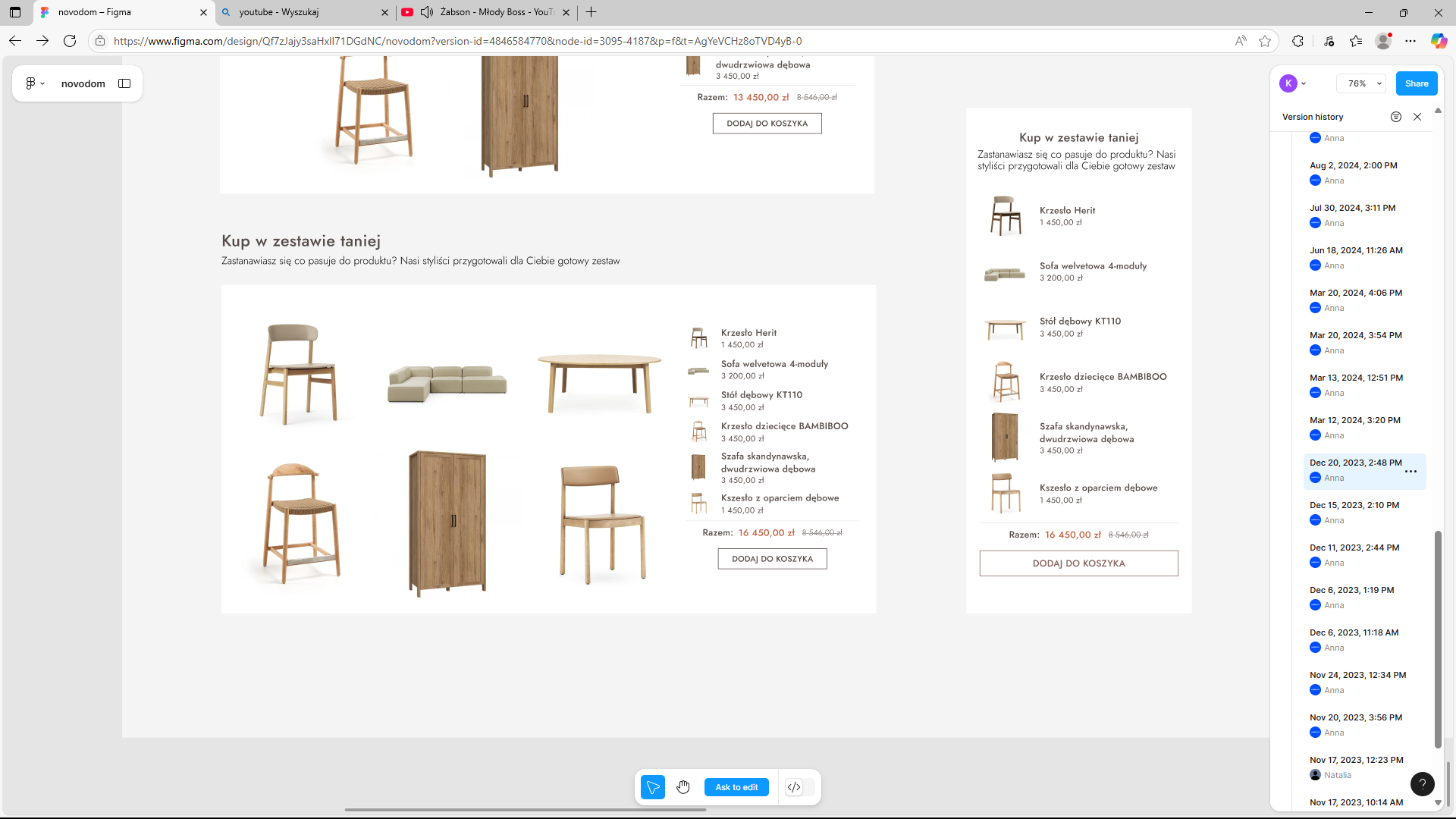Mute the Żabson YouTube tab audio

(x=427, y=12)
